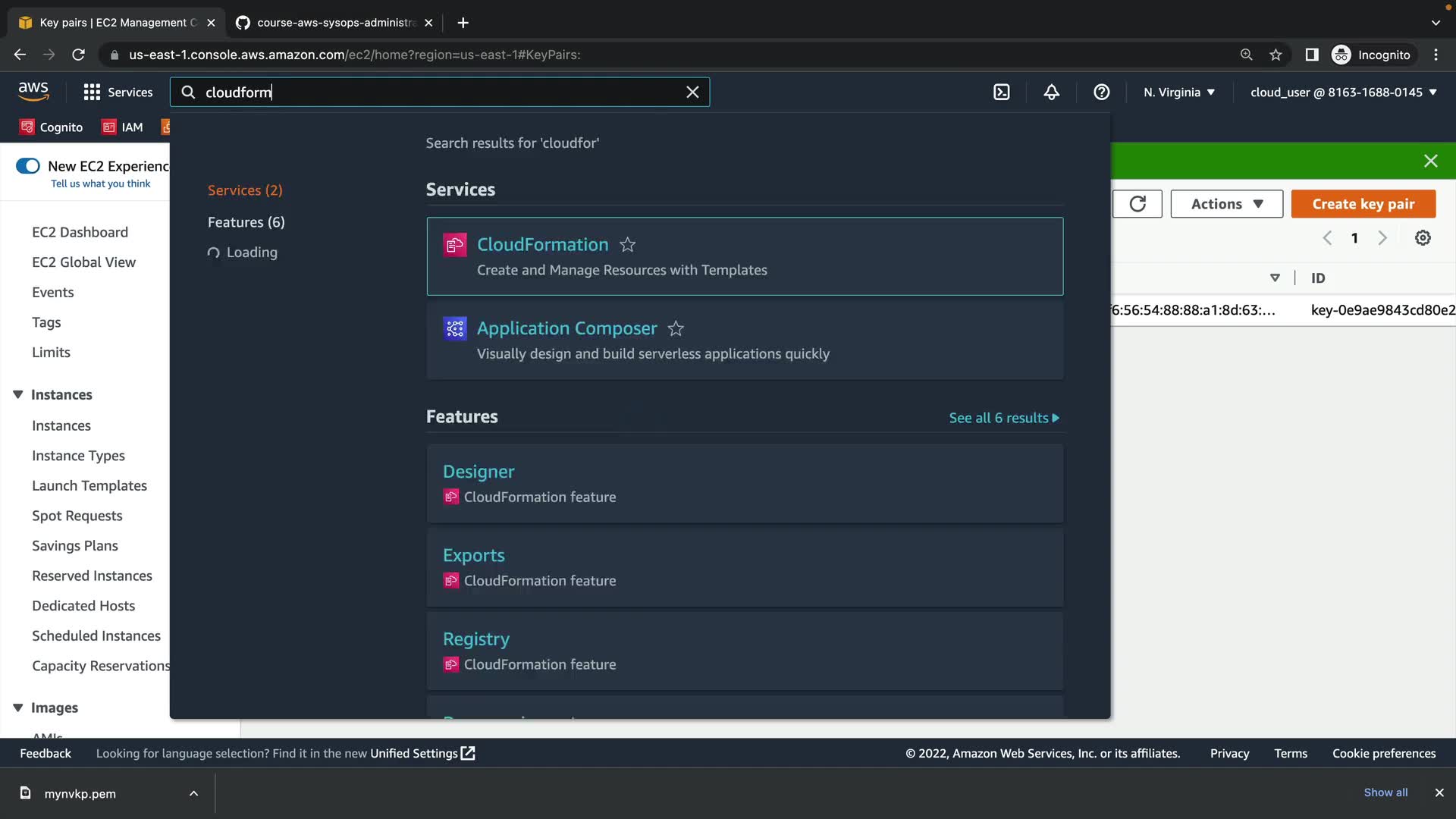Clear the search box with X
This screenshot has width=1456, height=819.
coord(692,92)
